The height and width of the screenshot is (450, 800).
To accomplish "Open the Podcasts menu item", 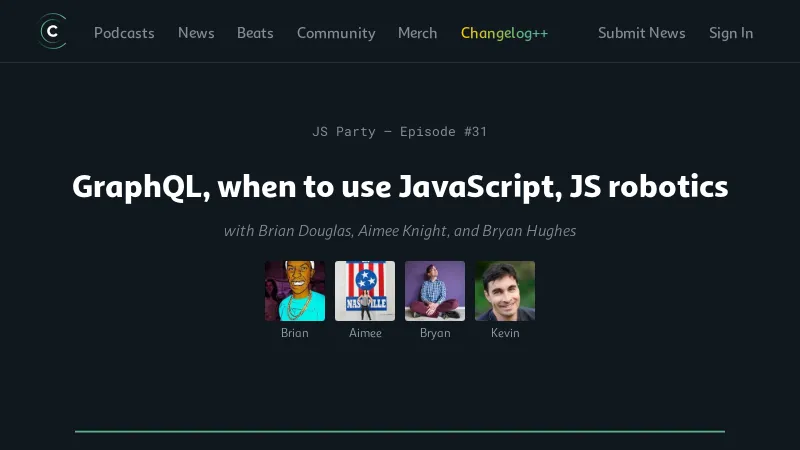I will [x=124, y=33].
